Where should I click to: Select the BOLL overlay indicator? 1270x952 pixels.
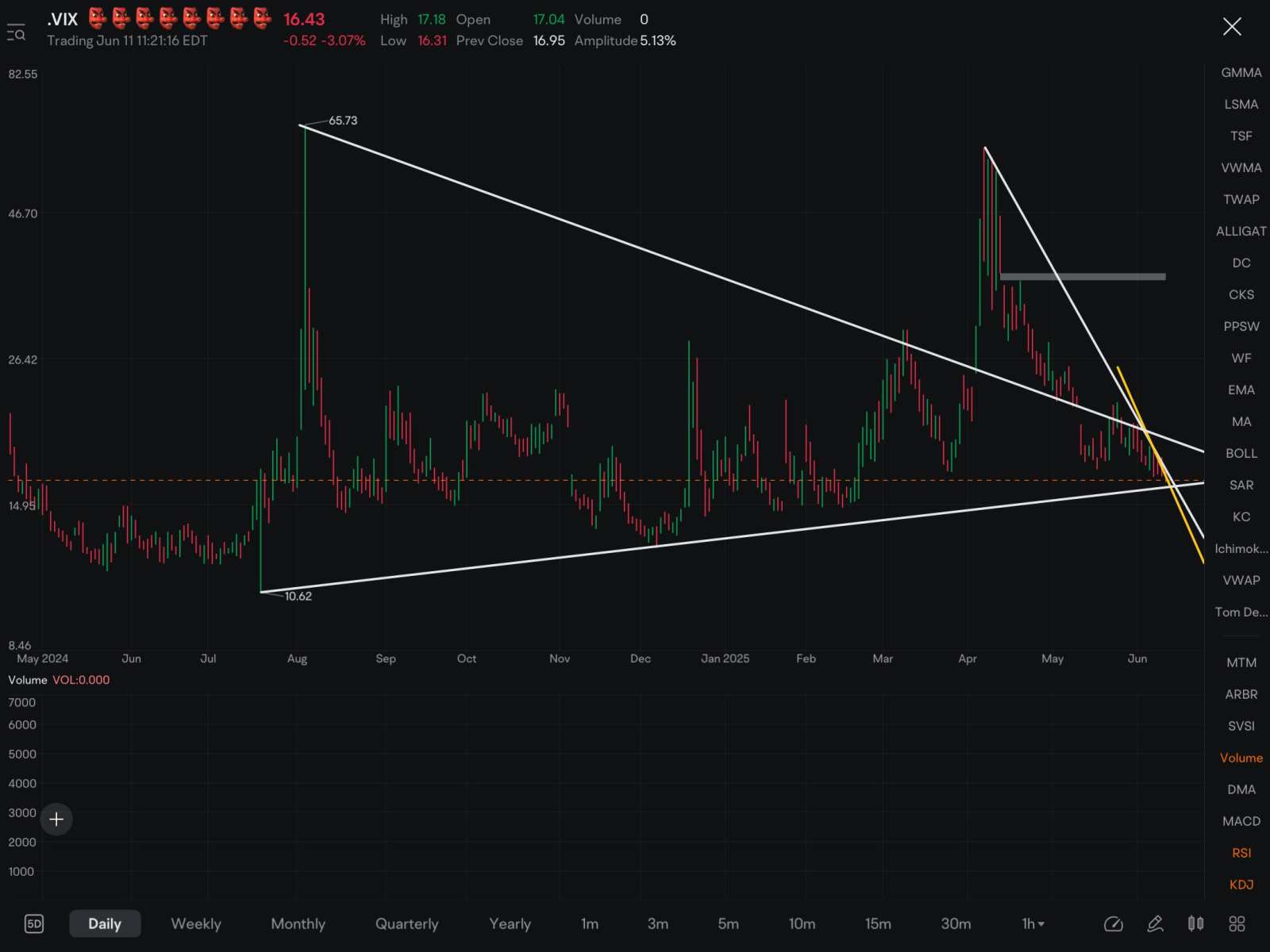[x=1241, y=453]
